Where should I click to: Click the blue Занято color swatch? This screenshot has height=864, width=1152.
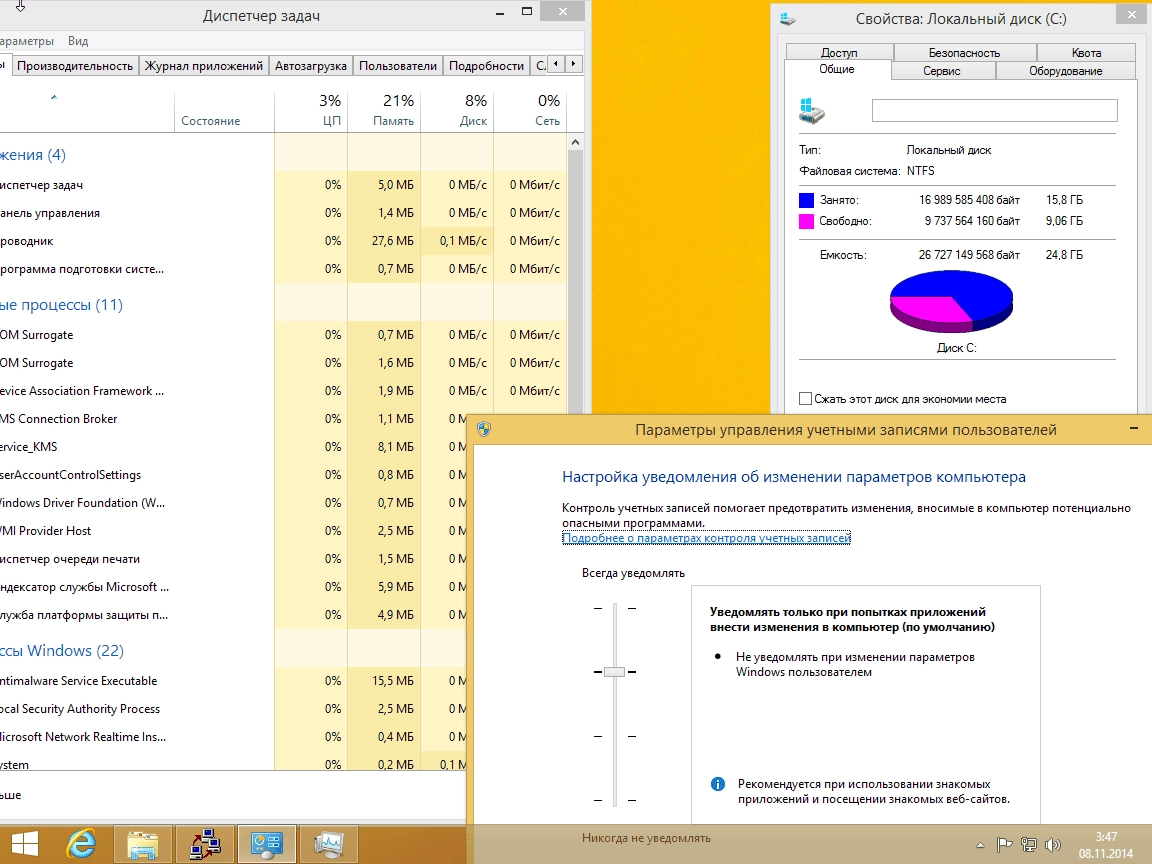[x=806, y=200]
